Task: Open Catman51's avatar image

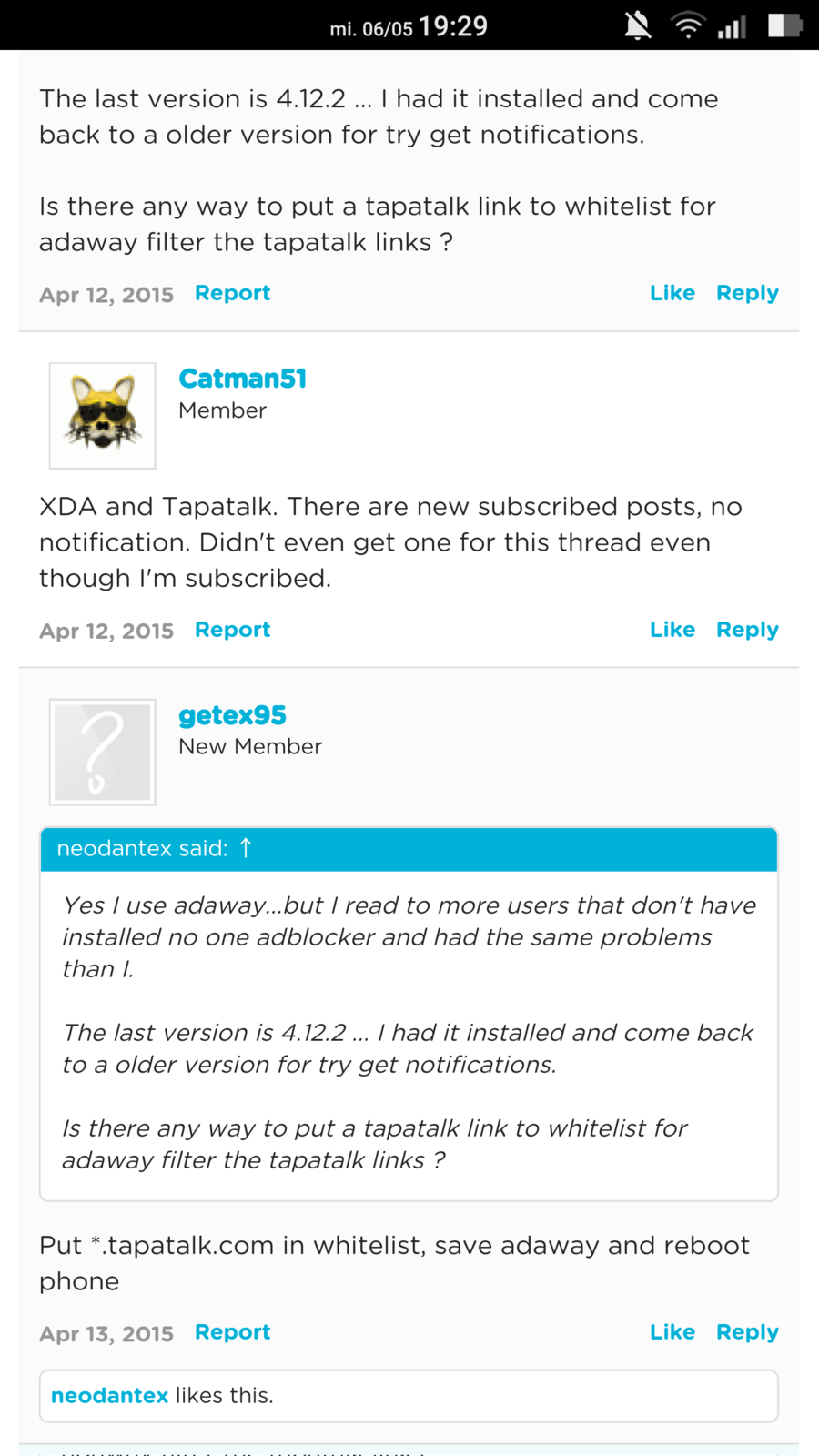Action: [103, 416]
